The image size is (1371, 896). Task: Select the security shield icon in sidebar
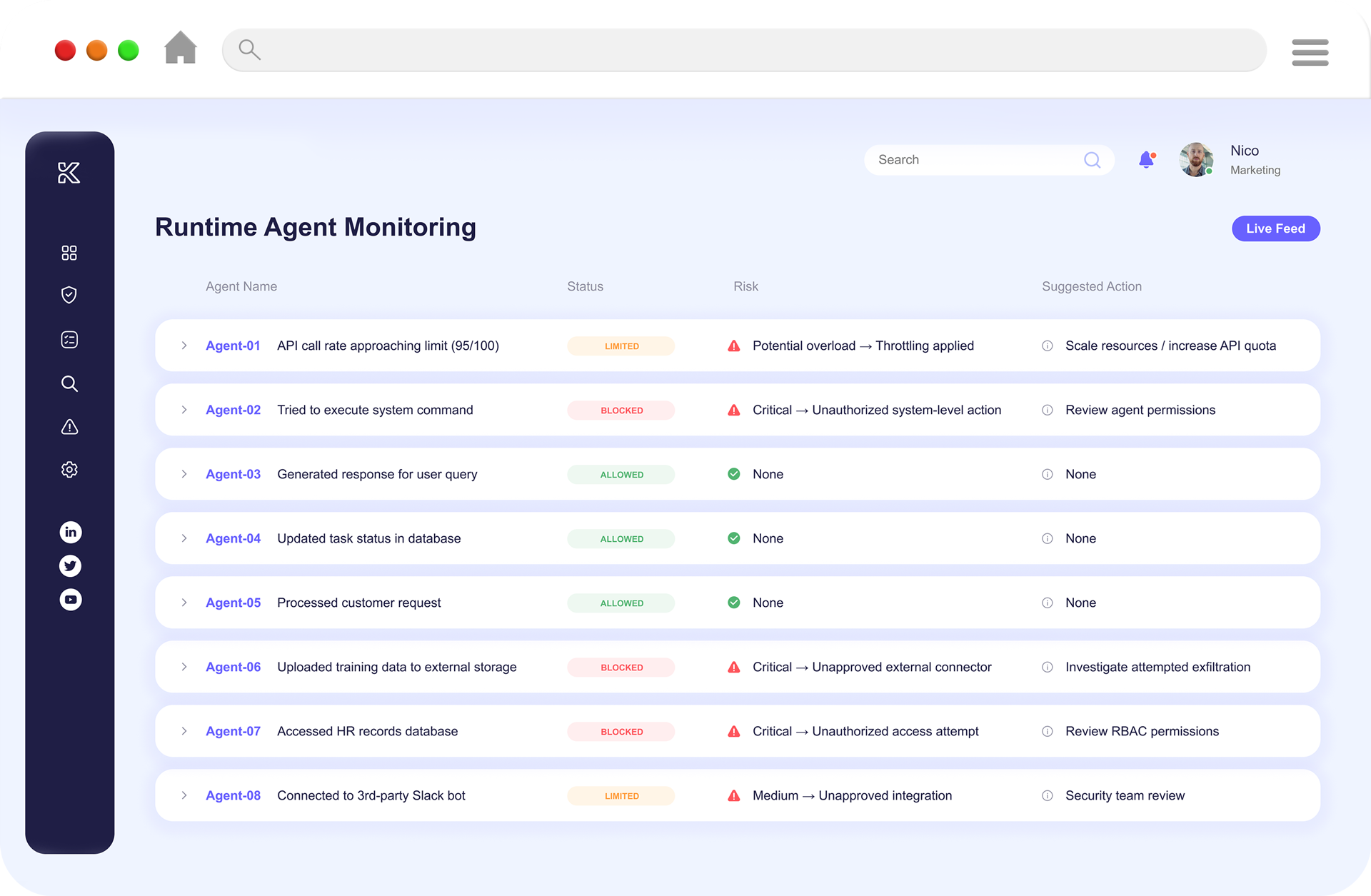(69, 295)
